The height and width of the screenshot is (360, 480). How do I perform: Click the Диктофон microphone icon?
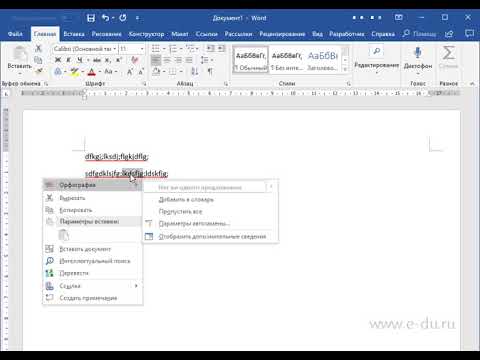pos(418,53)
